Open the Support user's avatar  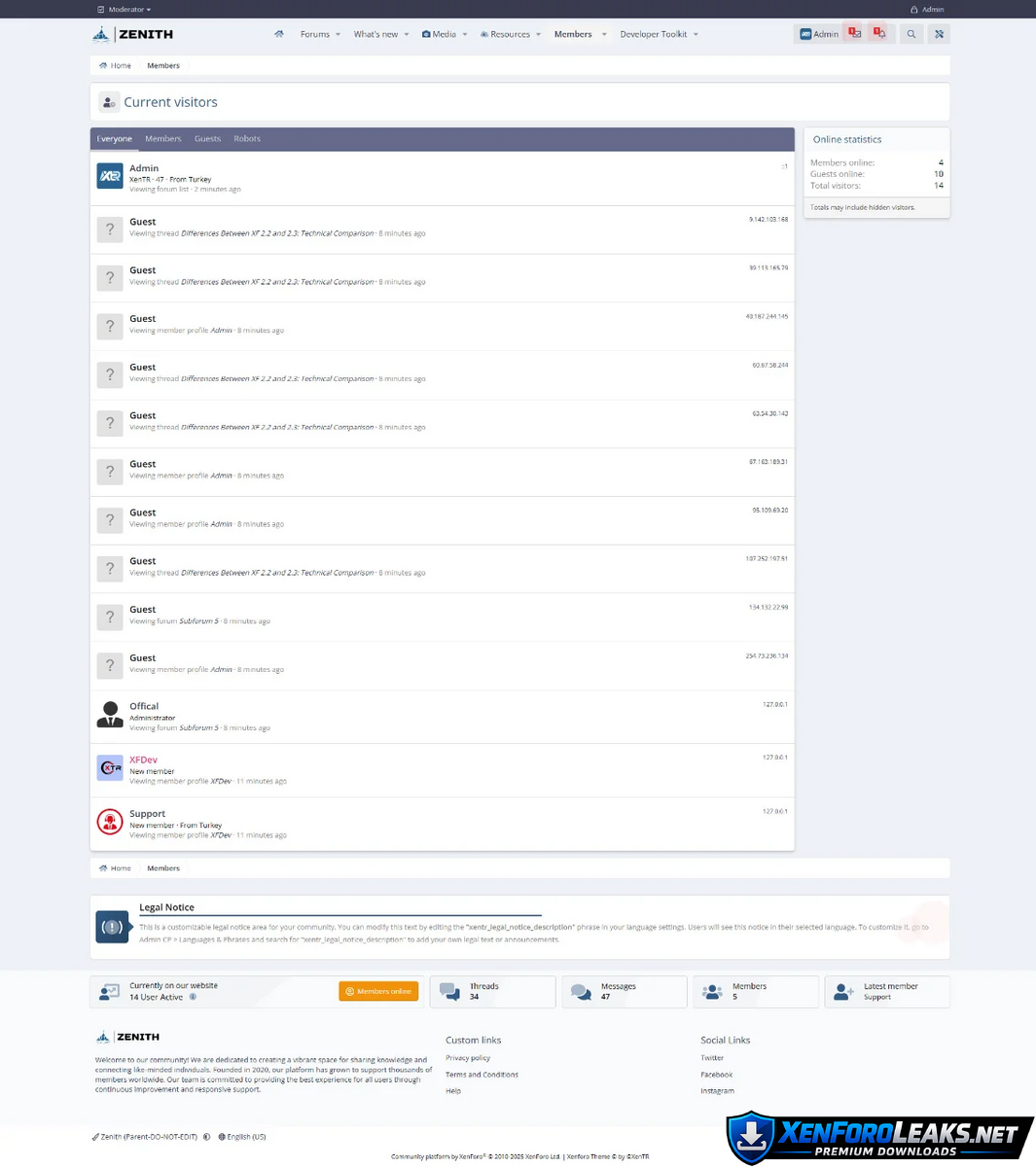point(110,822)
